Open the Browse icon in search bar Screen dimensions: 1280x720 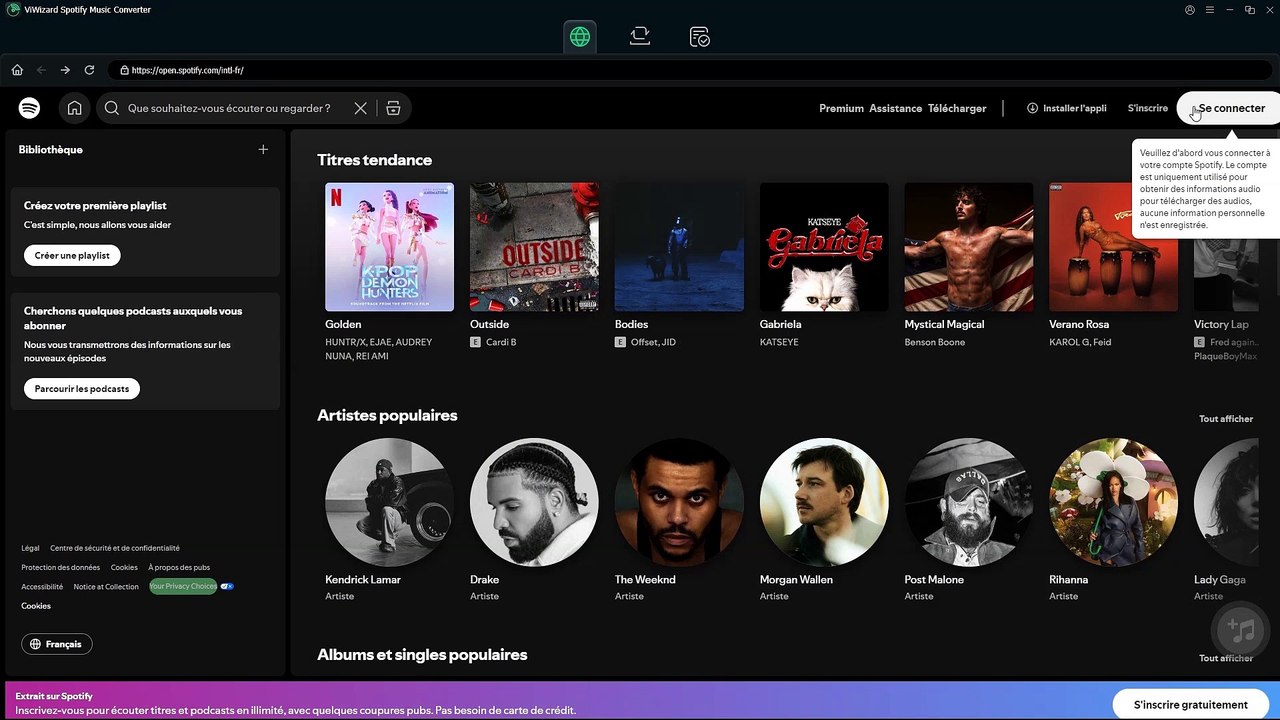coord(393,108)
